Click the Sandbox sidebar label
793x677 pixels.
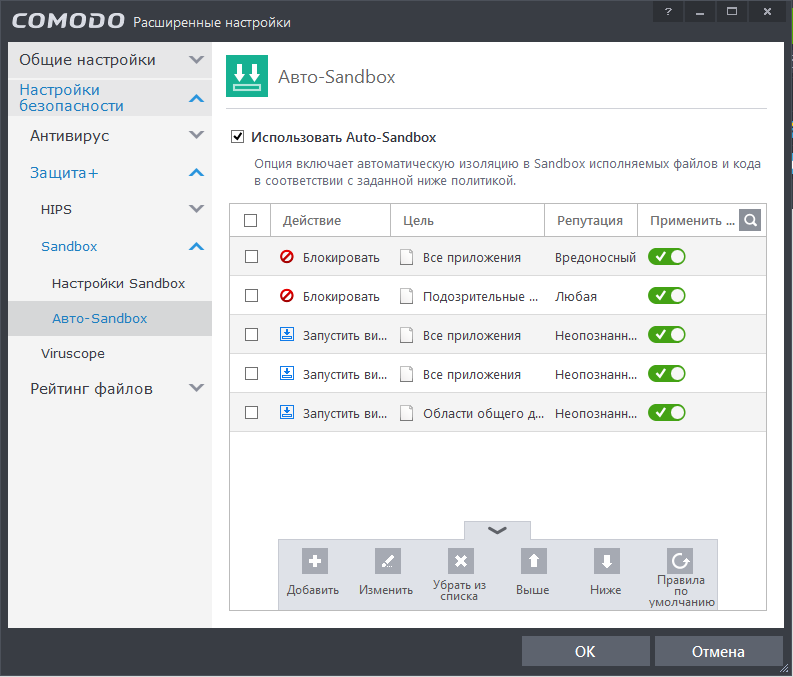69,246
